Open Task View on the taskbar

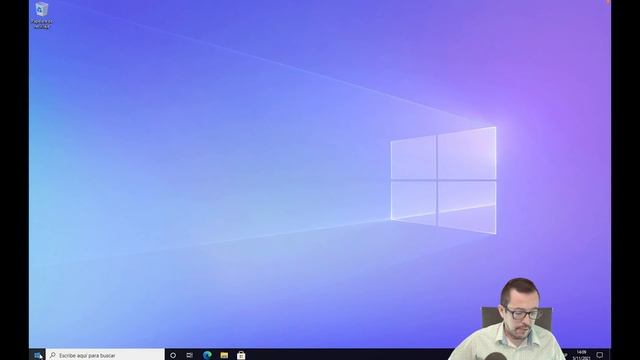[190, 355]
